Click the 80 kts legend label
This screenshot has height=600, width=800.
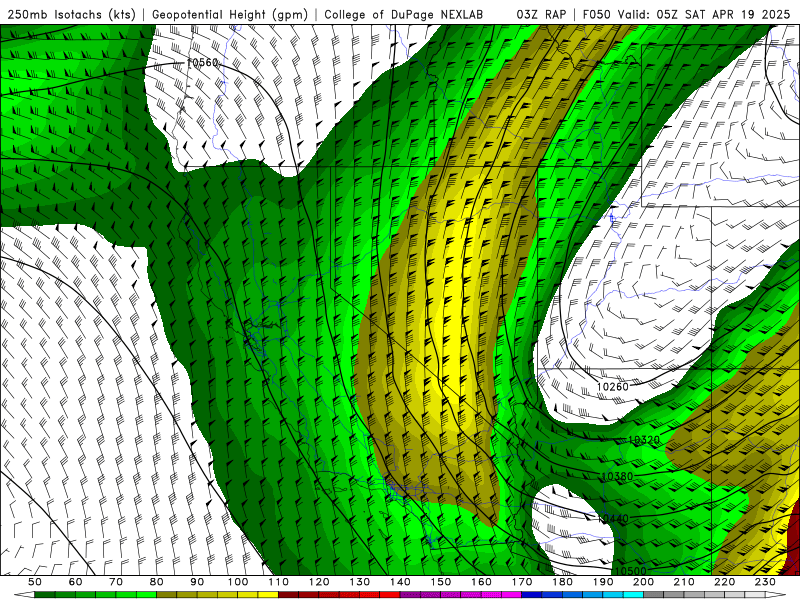(x=157, y=582)
